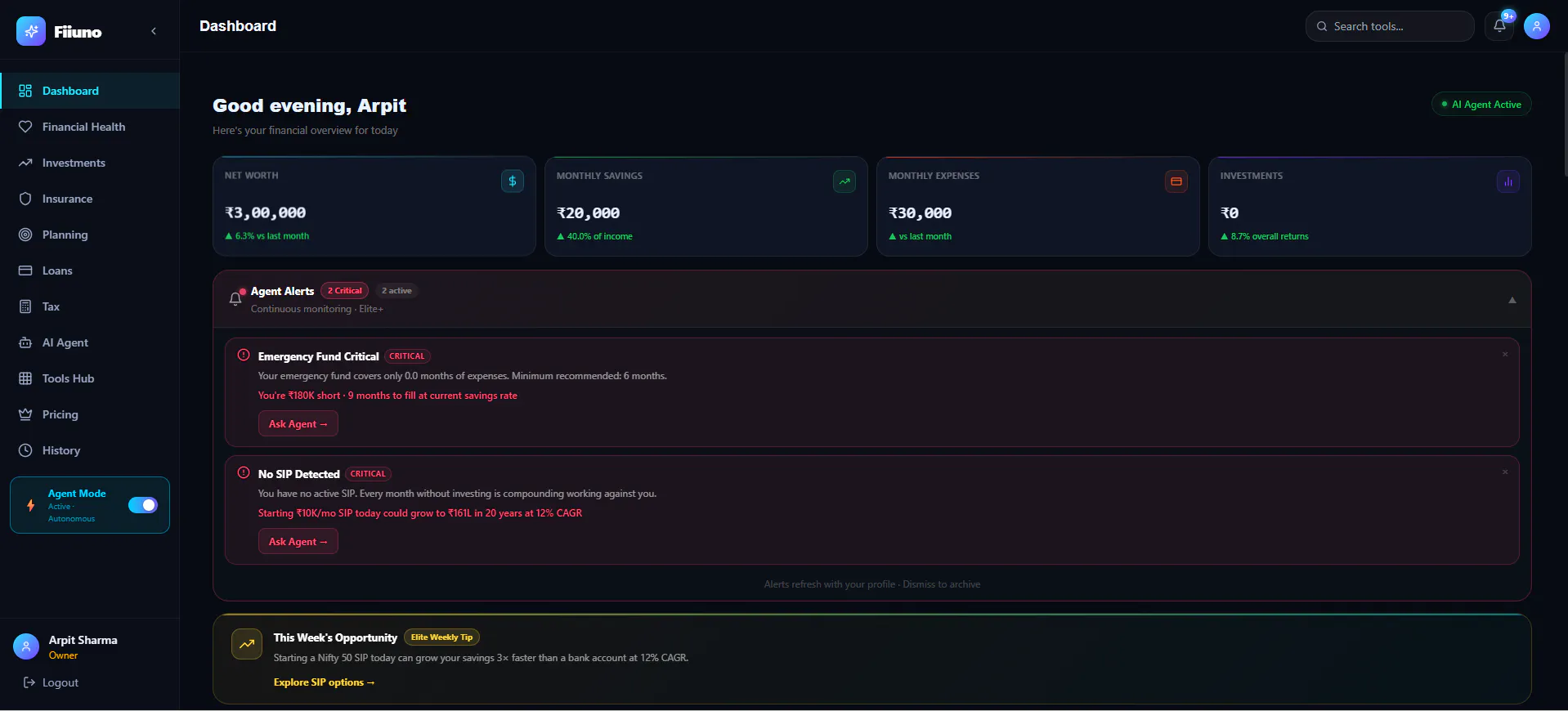The width and height of the screenshot is (1568, 711).
Task: Toggle the Agent Mode switch off
Action: tap(143, 505)
